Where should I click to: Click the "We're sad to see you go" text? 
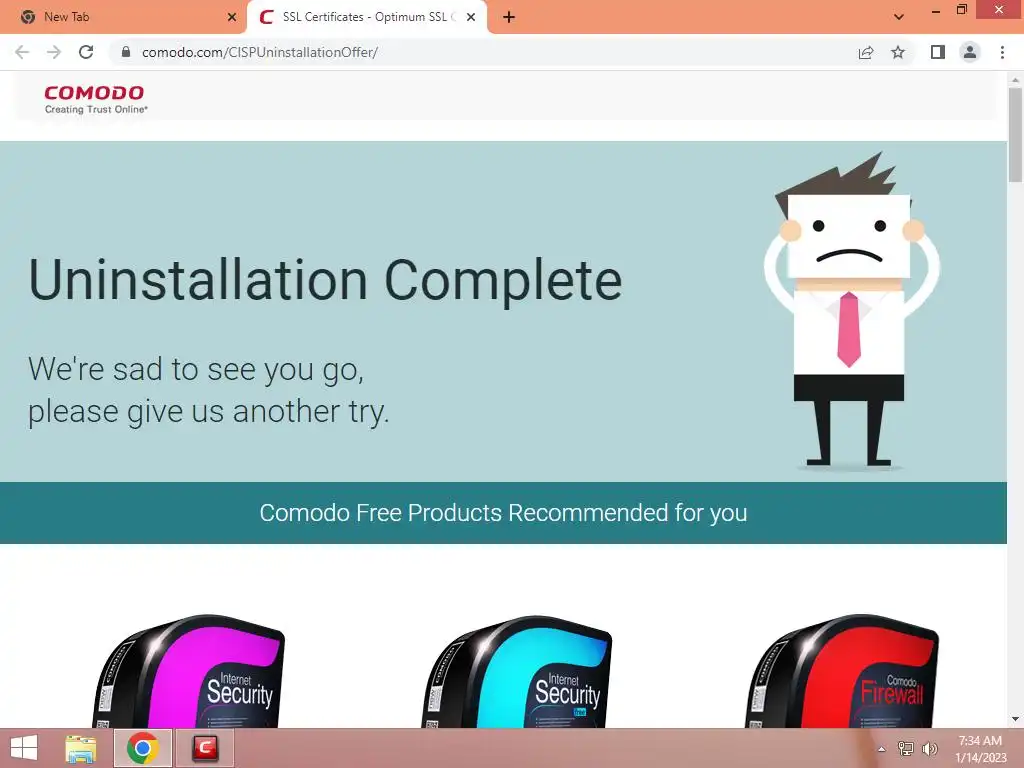pyautogui.click(x=196, y=370)
